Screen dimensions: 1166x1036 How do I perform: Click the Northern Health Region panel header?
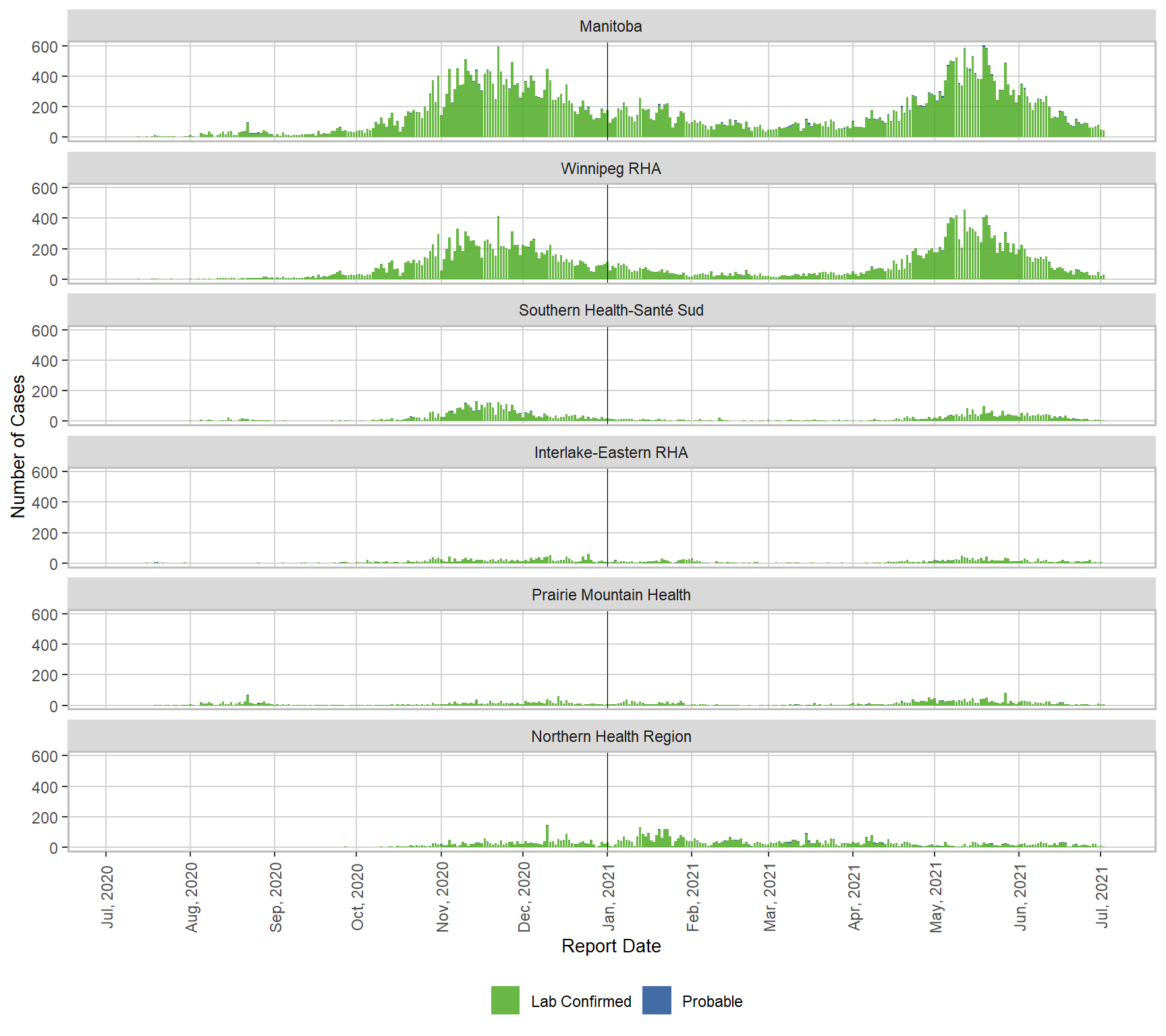point(611,737)
